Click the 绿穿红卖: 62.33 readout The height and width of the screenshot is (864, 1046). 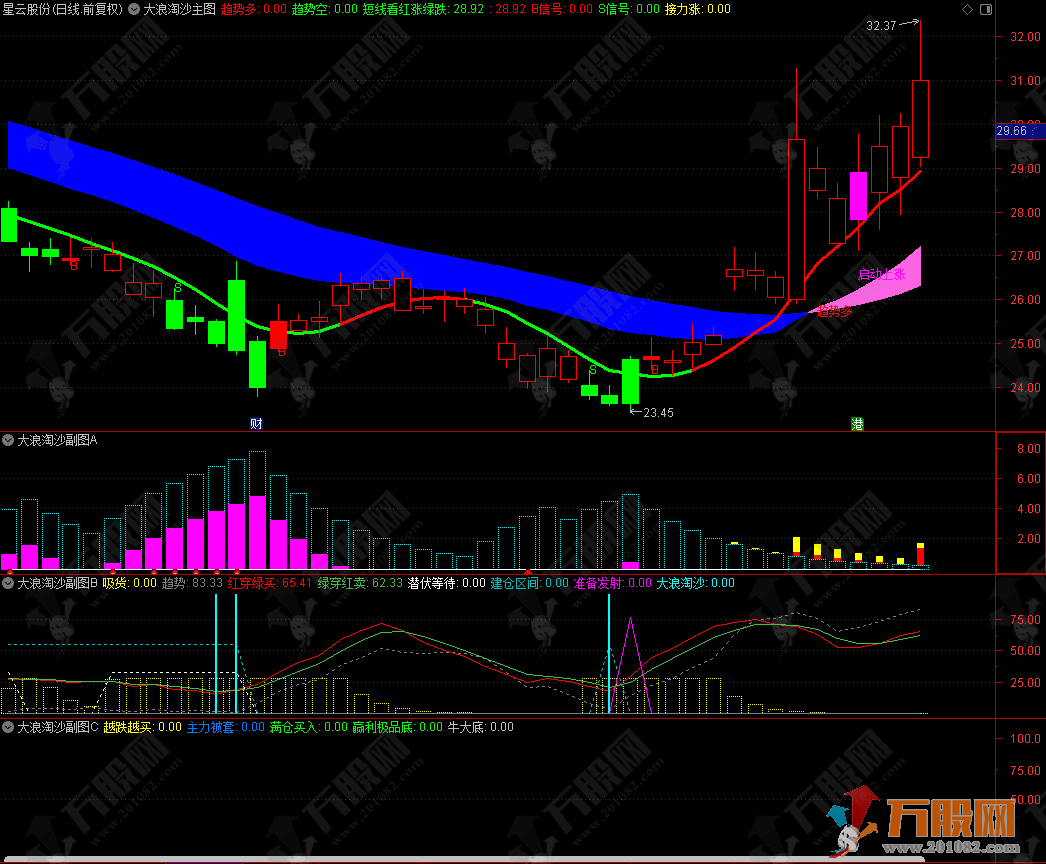click(360, 583)
